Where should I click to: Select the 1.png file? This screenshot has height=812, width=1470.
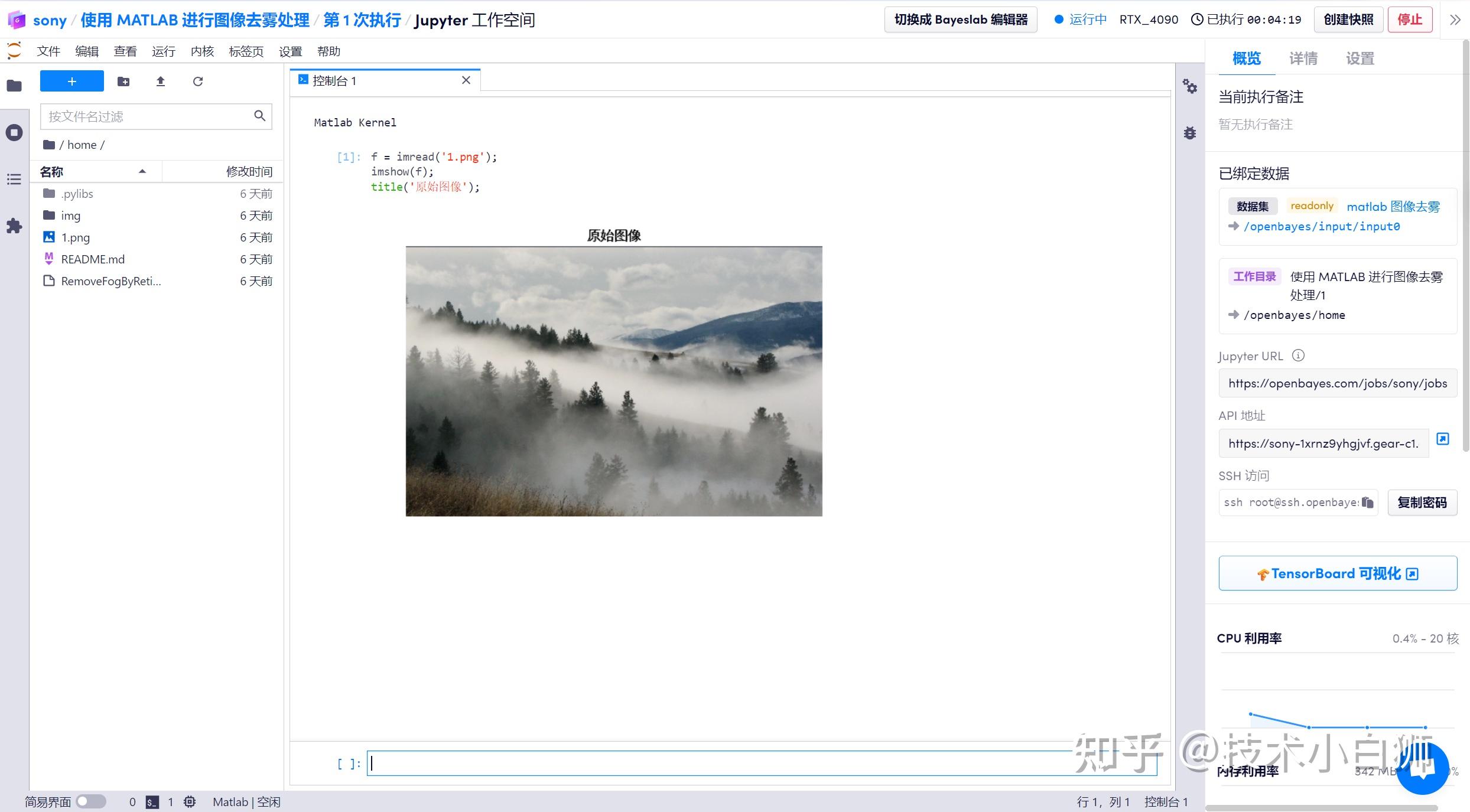point(157,237)
